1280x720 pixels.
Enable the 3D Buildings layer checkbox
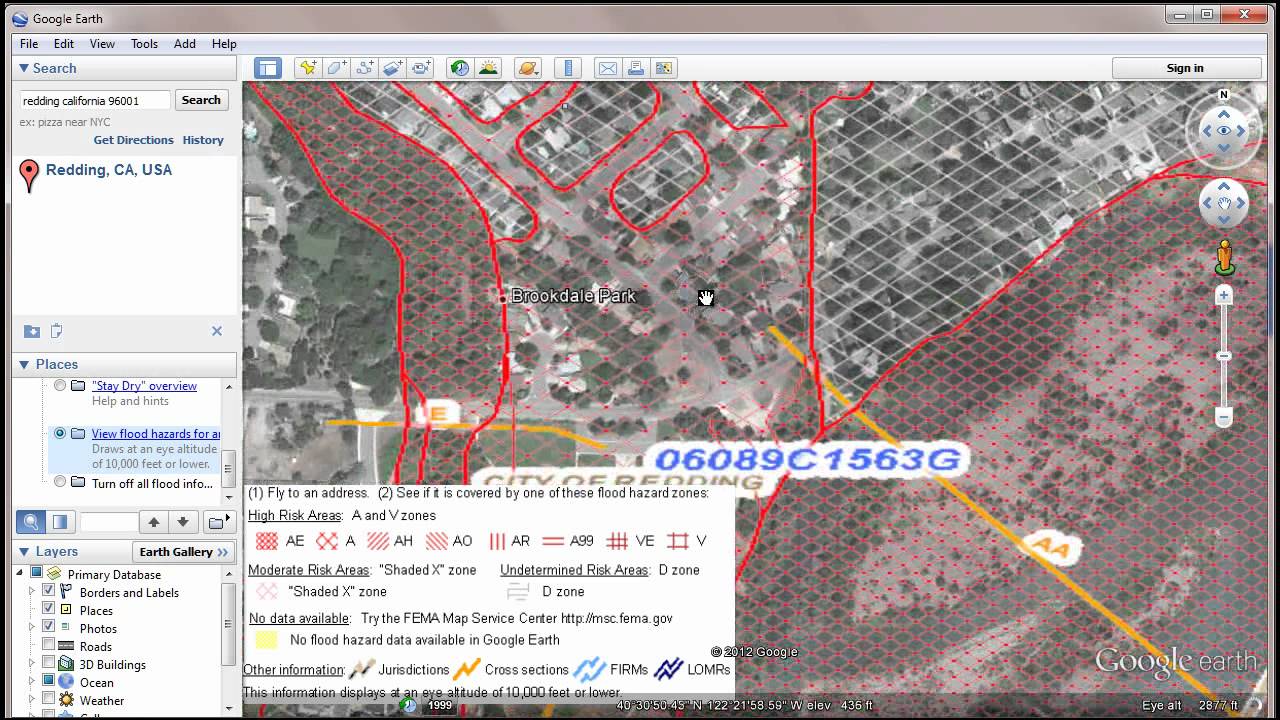48,664
